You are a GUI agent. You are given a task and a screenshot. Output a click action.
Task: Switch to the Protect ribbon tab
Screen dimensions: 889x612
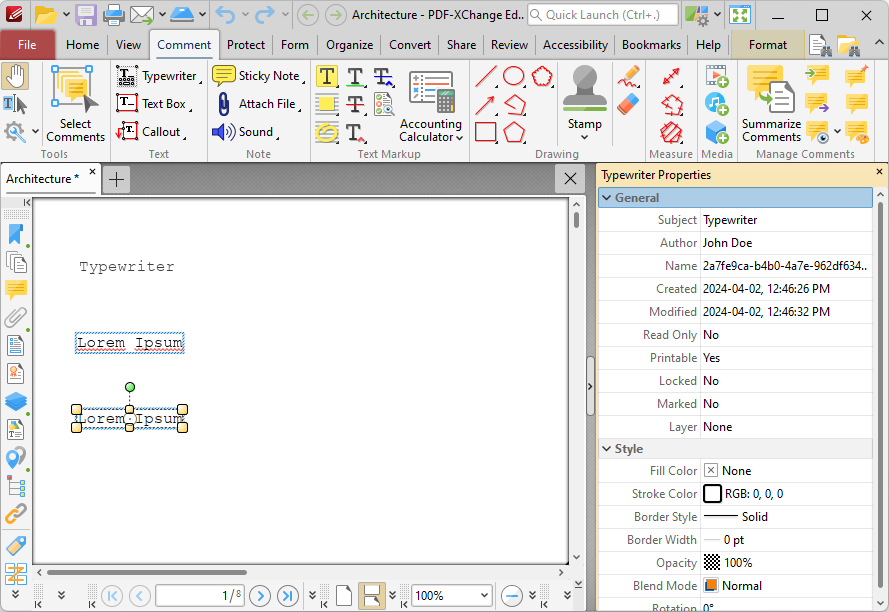pos(245,45)
